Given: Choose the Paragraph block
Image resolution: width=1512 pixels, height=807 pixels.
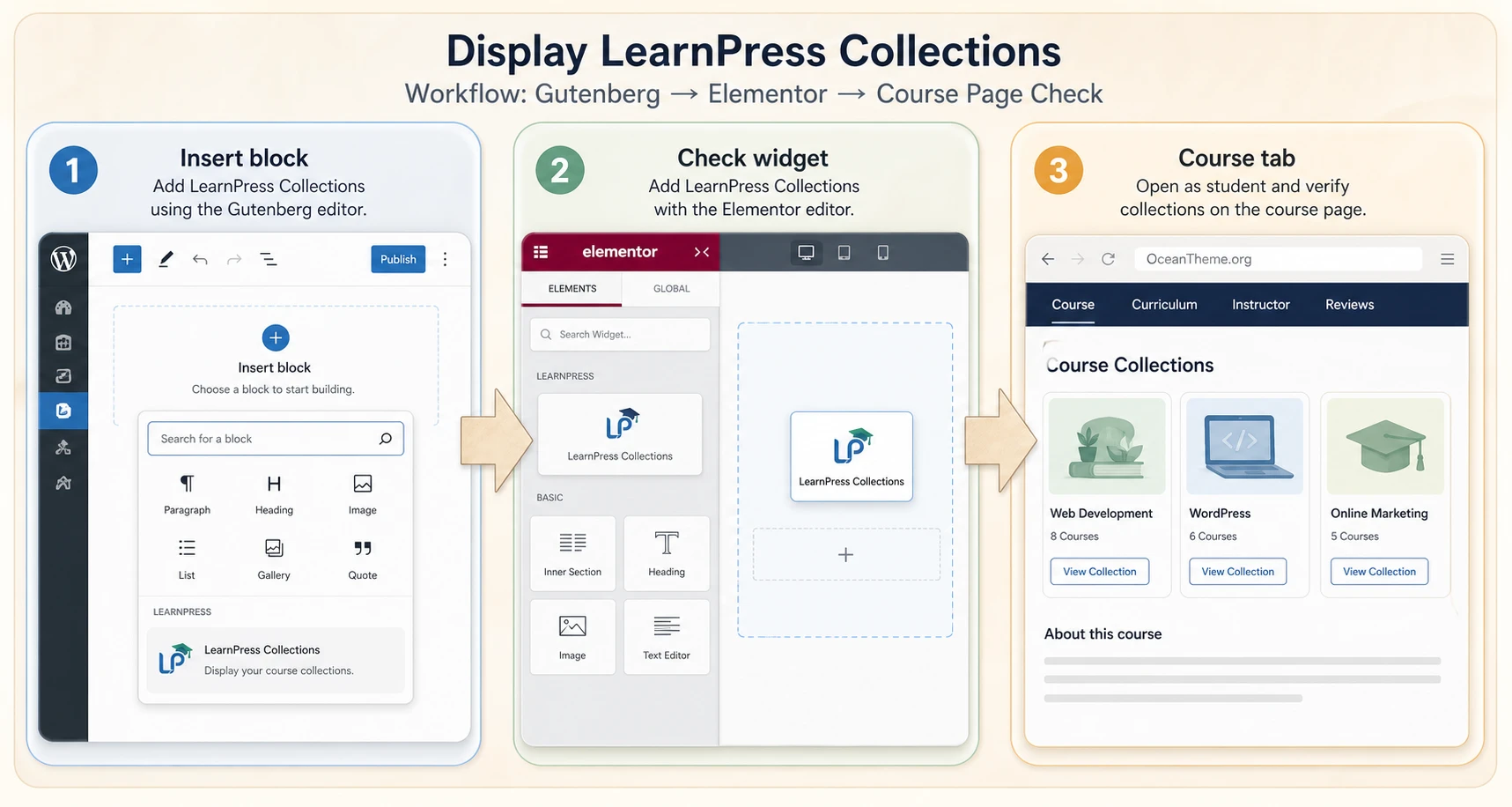Looking at the screenshot, I should click(187, 494).
